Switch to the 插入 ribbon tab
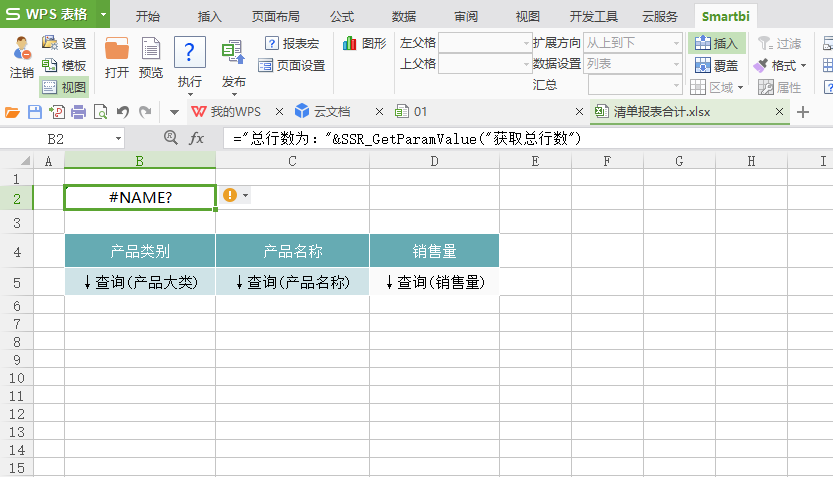 click(x=209, y=16)
